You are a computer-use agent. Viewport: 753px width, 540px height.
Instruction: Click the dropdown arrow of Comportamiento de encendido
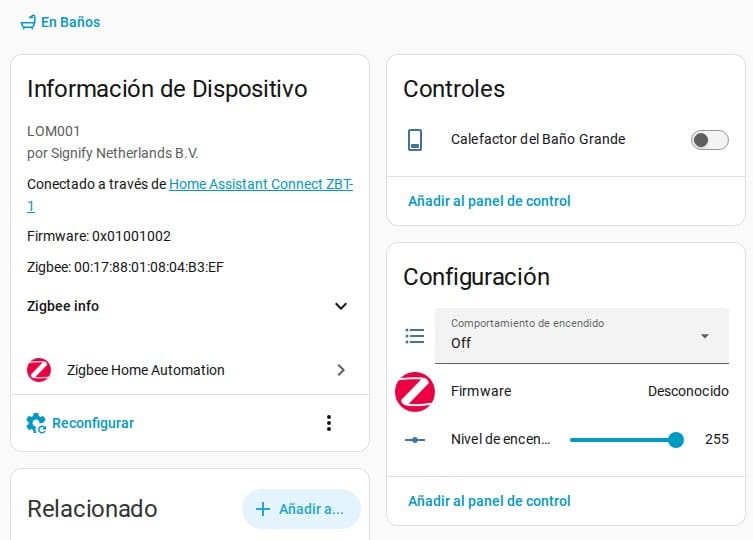[704, 336]
